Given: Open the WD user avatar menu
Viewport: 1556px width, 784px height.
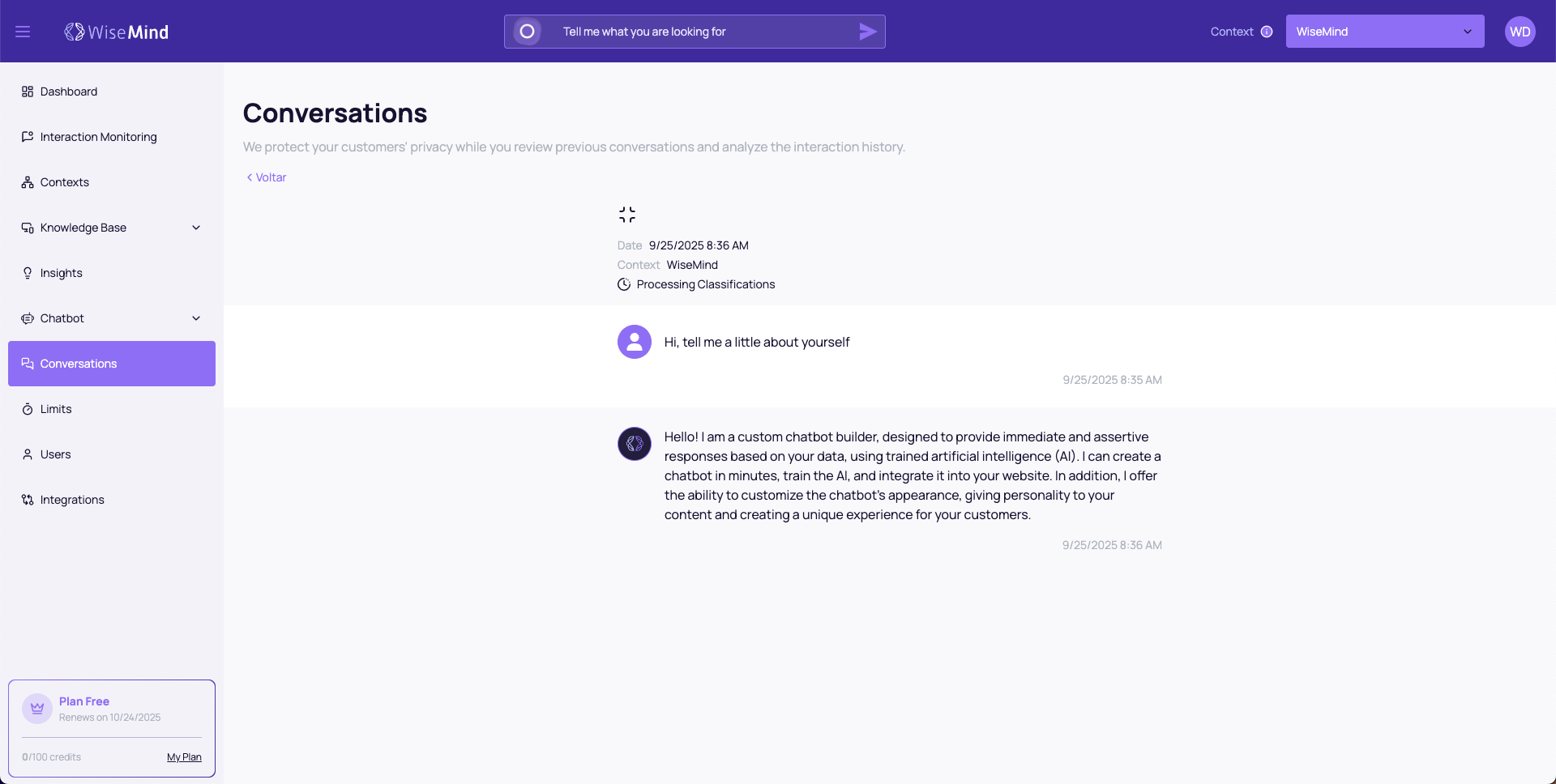Looking at the screenshot, I should (x=1520, y=32).
